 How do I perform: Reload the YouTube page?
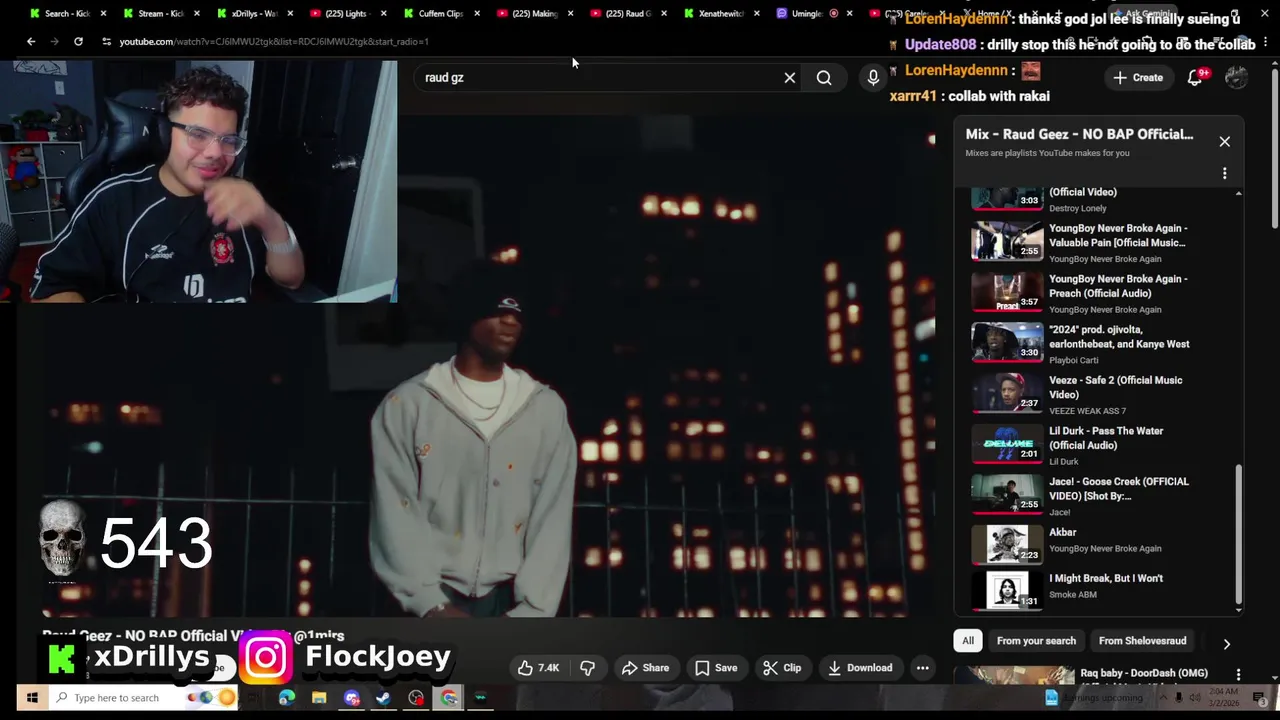78,41
